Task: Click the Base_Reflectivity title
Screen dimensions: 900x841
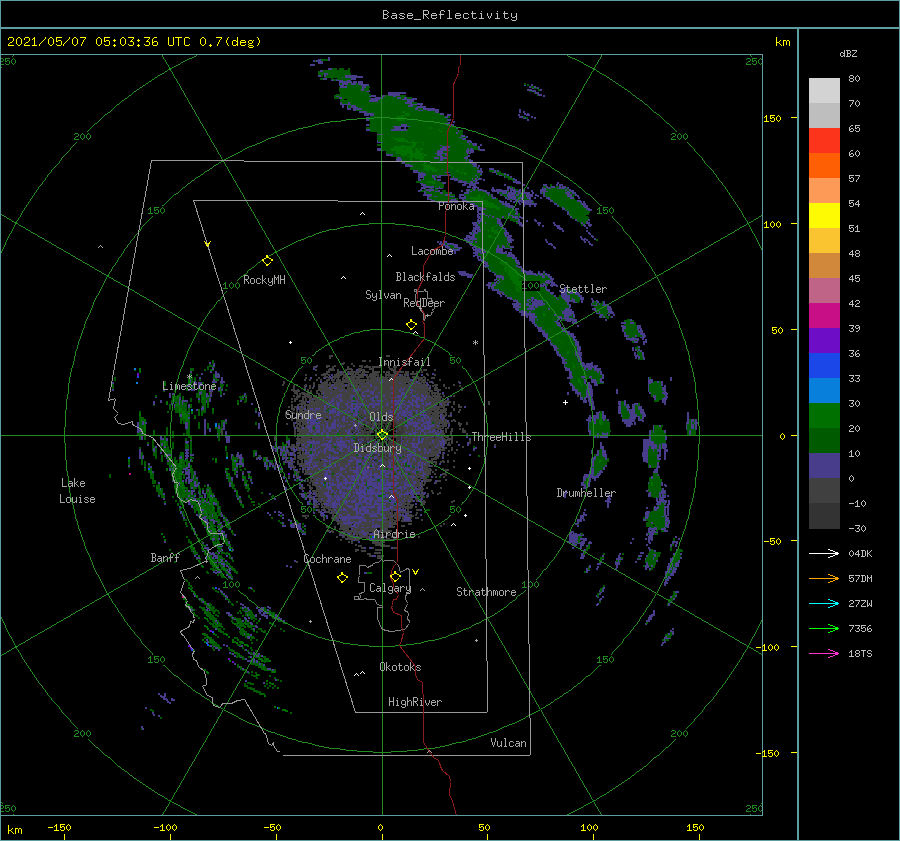Action: point(450,15)
